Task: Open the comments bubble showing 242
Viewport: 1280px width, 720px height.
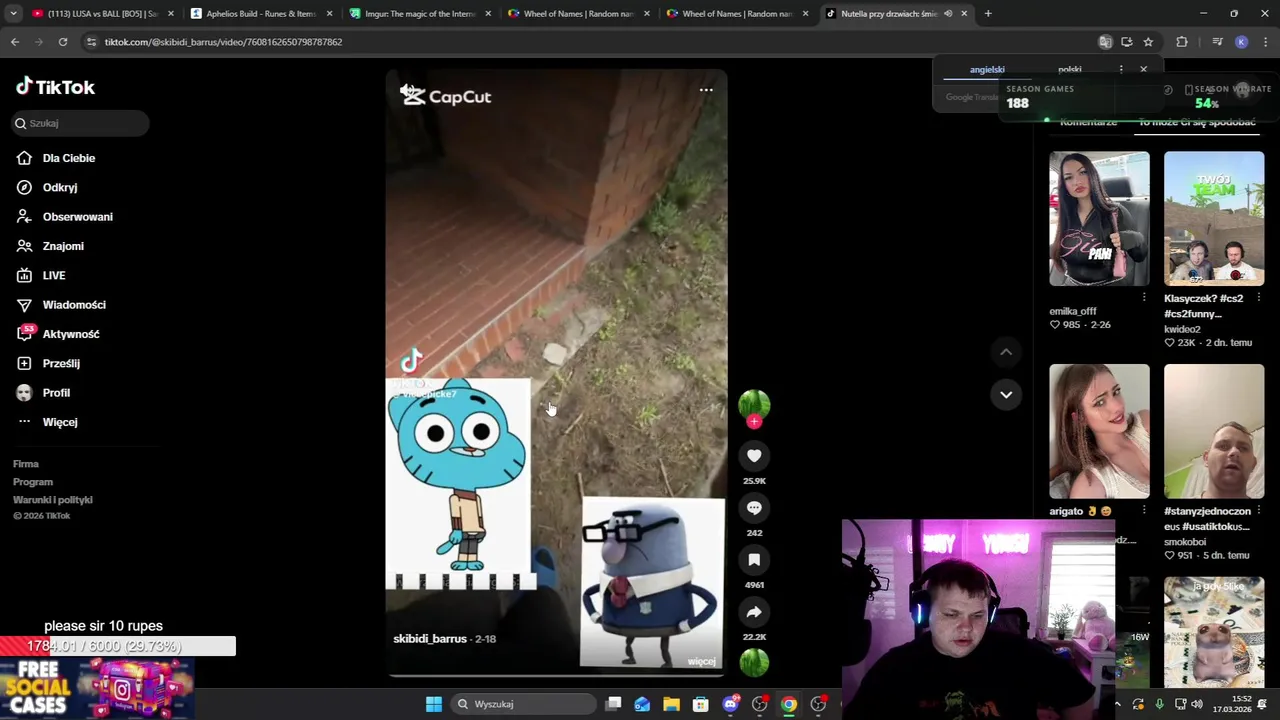Action: pos(754,508)
